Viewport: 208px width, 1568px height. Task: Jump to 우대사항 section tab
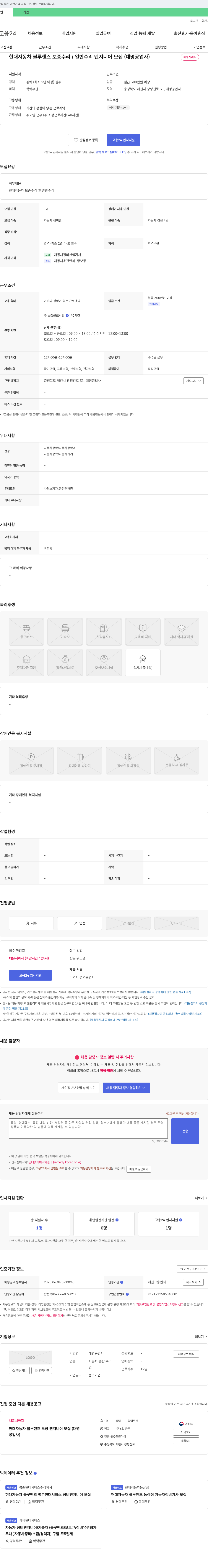coord(83,47)
